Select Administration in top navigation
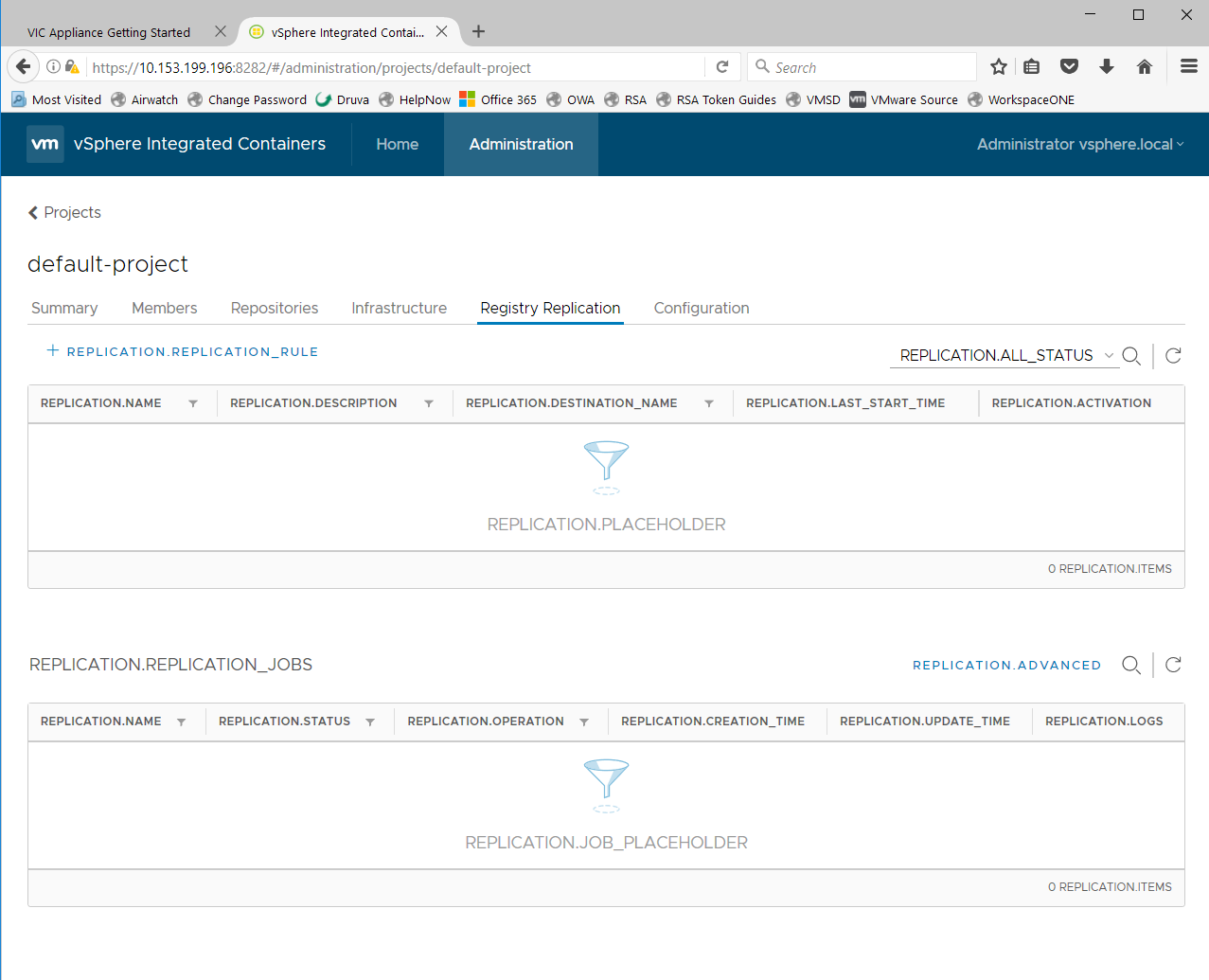 [x=521, y=144]
